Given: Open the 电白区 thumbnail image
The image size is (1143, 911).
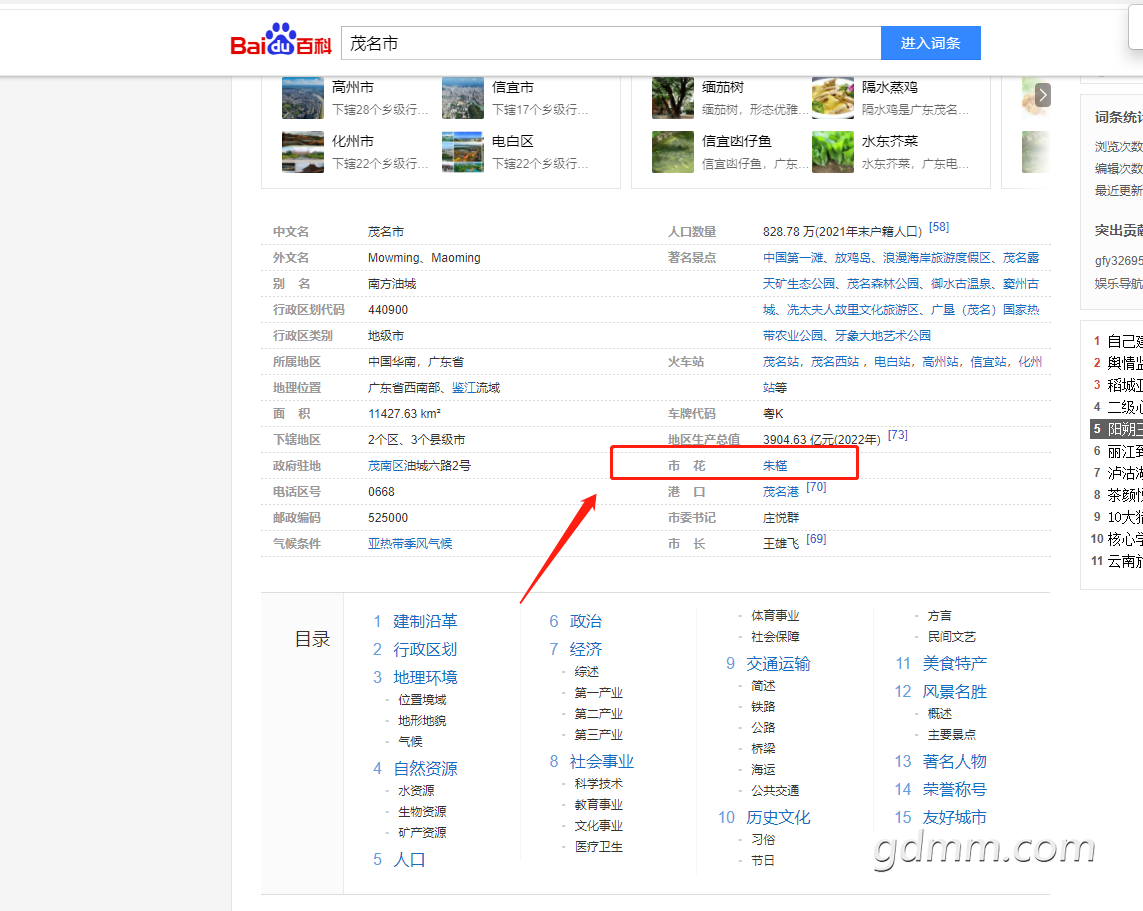Looking at the screenshot, I should click(x=462, y=152).
